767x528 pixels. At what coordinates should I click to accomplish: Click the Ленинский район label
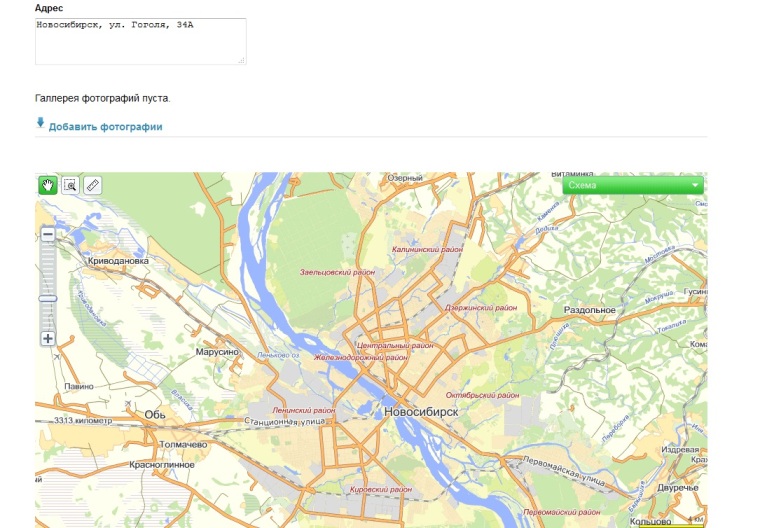tap(304, 410)
